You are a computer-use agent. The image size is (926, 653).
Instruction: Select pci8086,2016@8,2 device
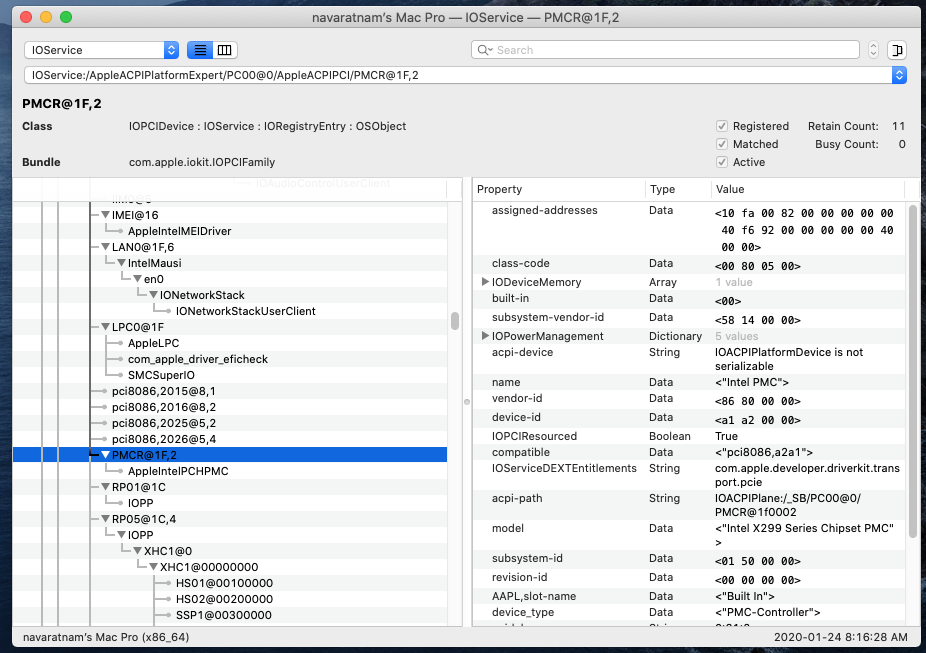(164, 407)
